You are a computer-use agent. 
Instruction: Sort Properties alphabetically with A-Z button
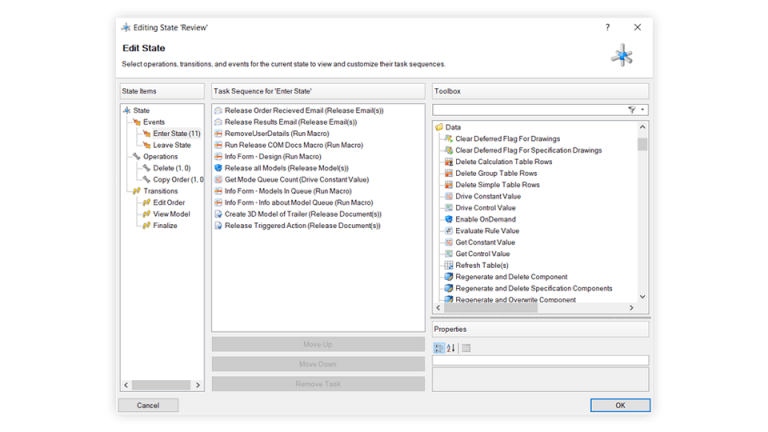tap(451, 348)
